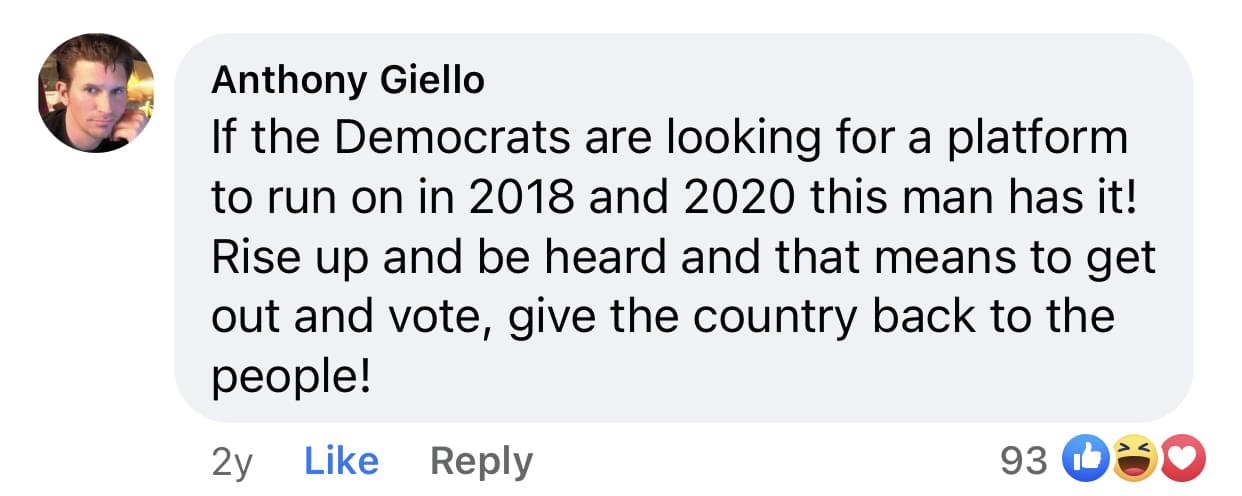Open the Anthony Giello name link
The height and width of the screenshot is (496, 1242).
[x=347, y=81]
